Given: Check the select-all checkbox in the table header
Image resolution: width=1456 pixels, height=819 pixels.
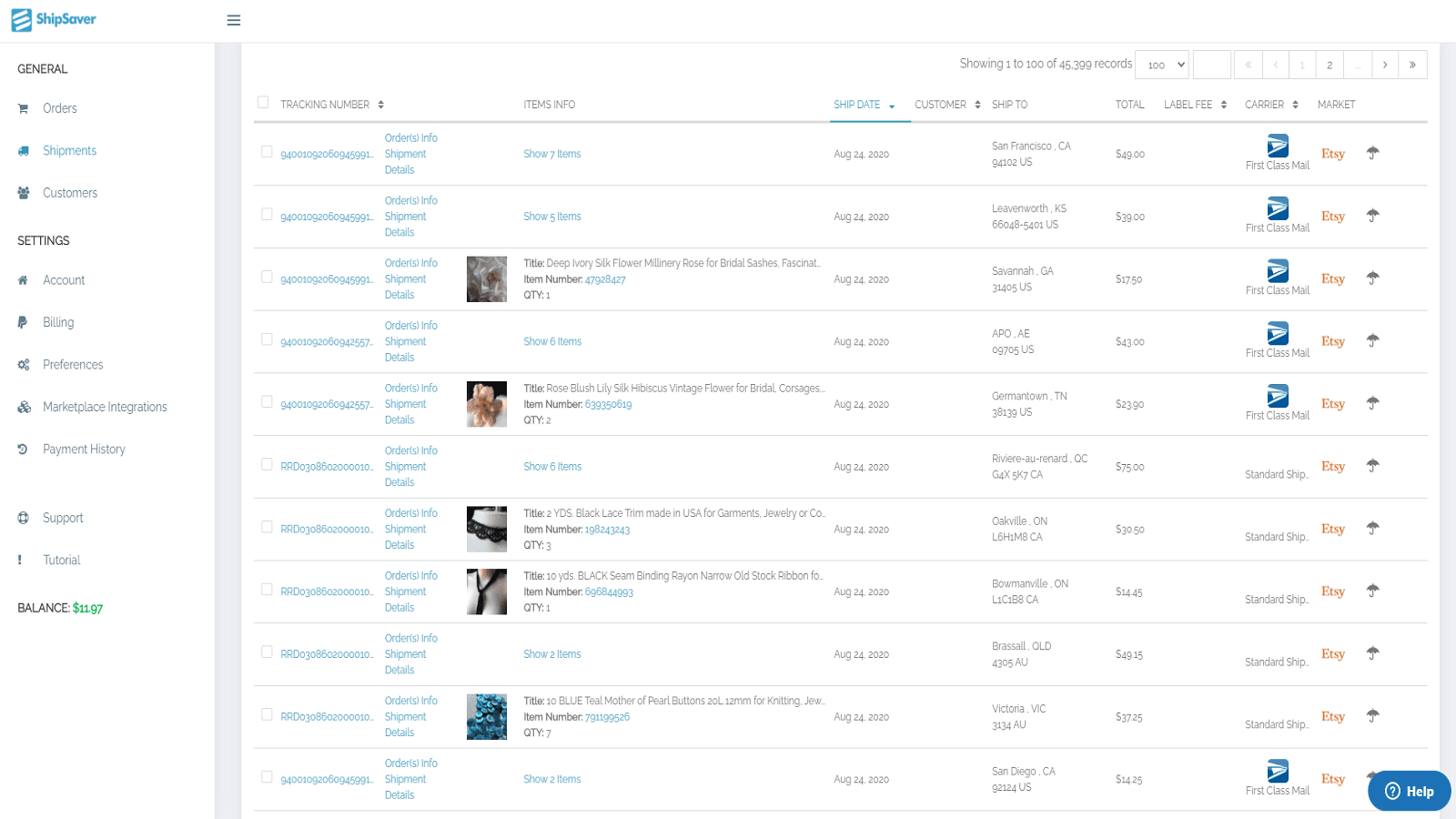Looking at the screenshot, I should point(264,102).
